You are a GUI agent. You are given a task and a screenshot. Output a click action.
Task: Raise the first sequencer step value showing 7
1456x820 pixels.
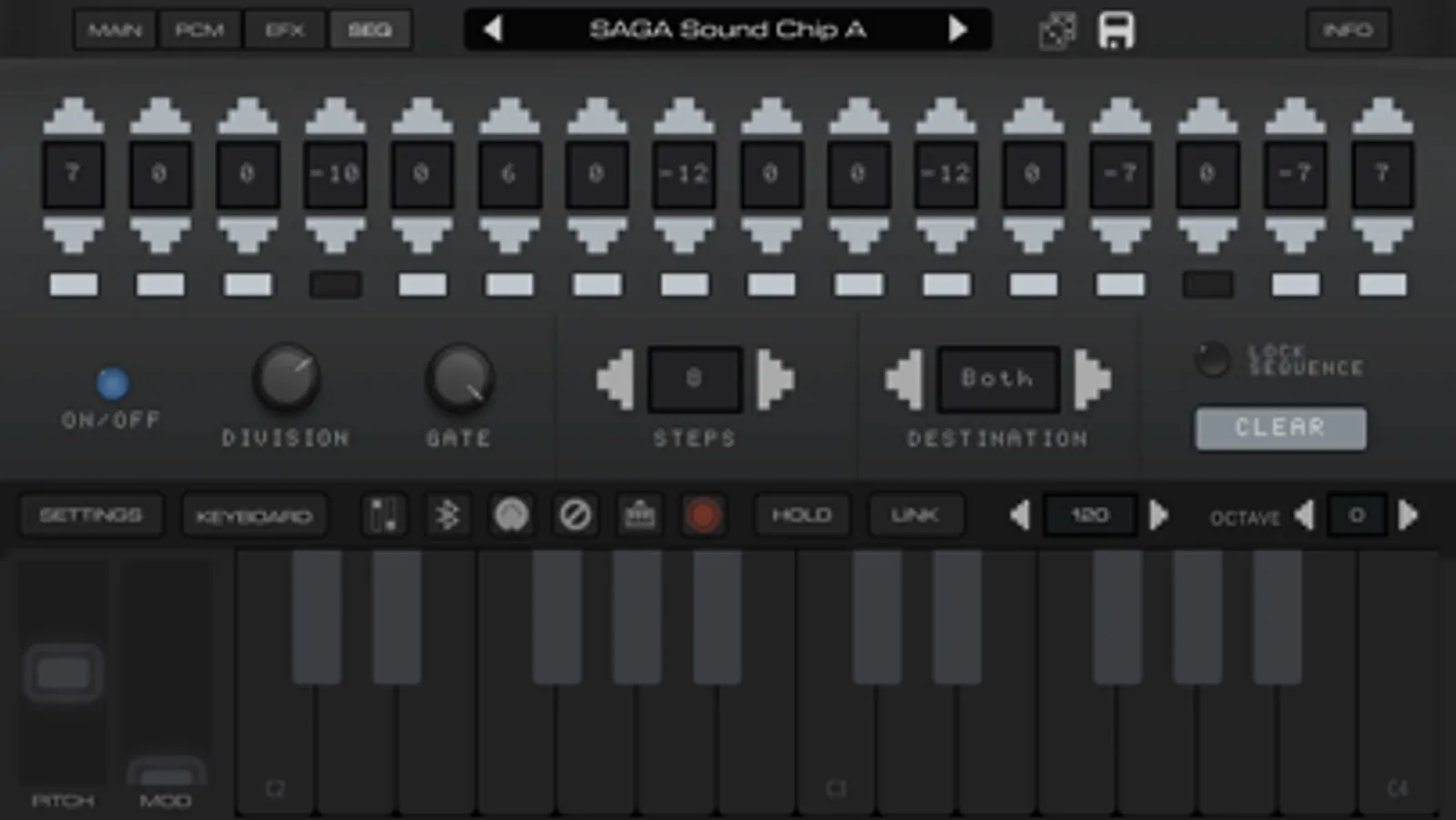pos(73,116)
